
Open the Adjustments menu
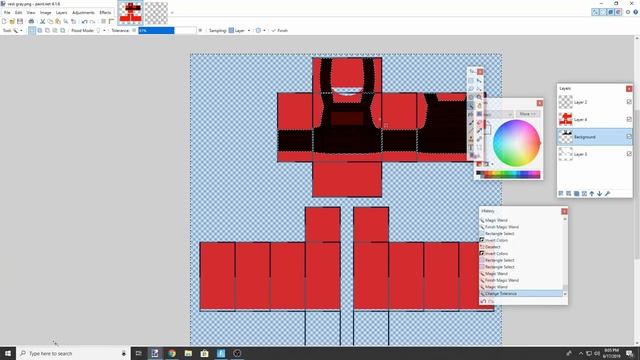click(x=83, y=13)
